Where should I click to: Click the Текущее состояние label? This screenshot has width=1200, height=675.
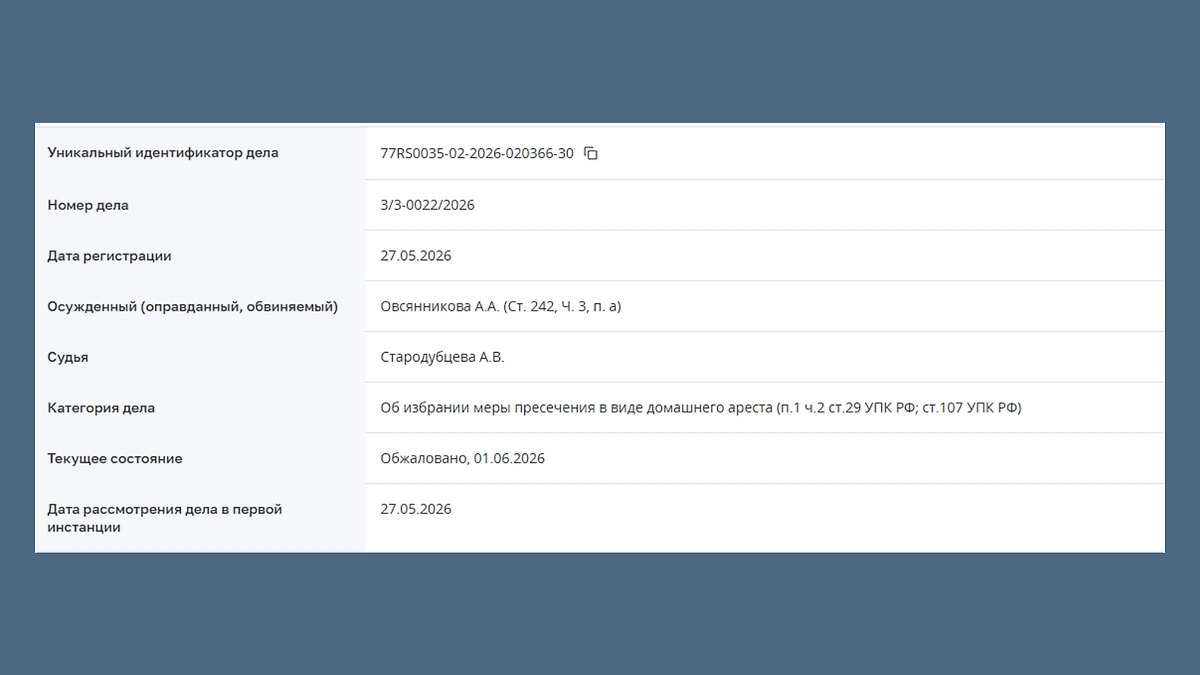115,459
